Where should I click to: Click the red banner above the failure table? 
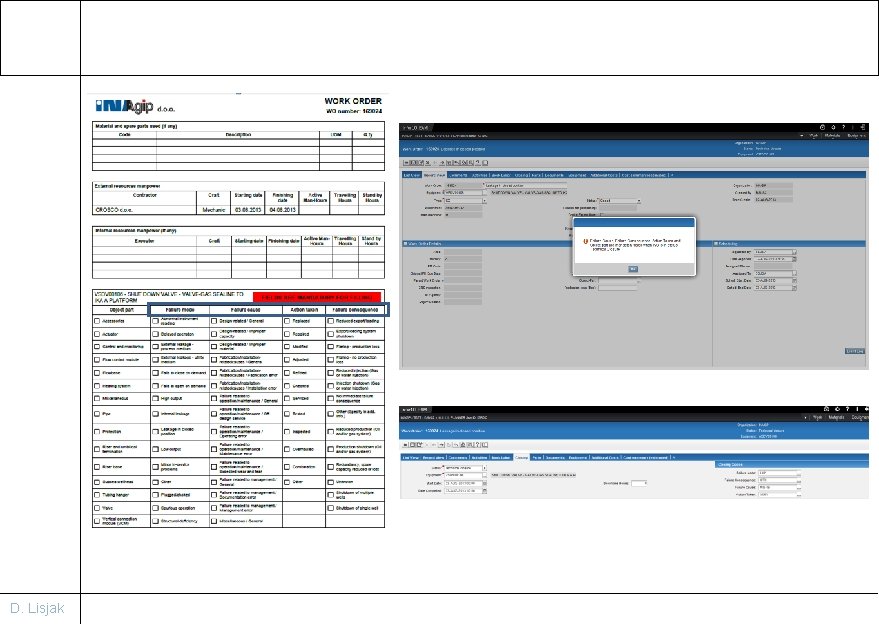pos(317,297)
